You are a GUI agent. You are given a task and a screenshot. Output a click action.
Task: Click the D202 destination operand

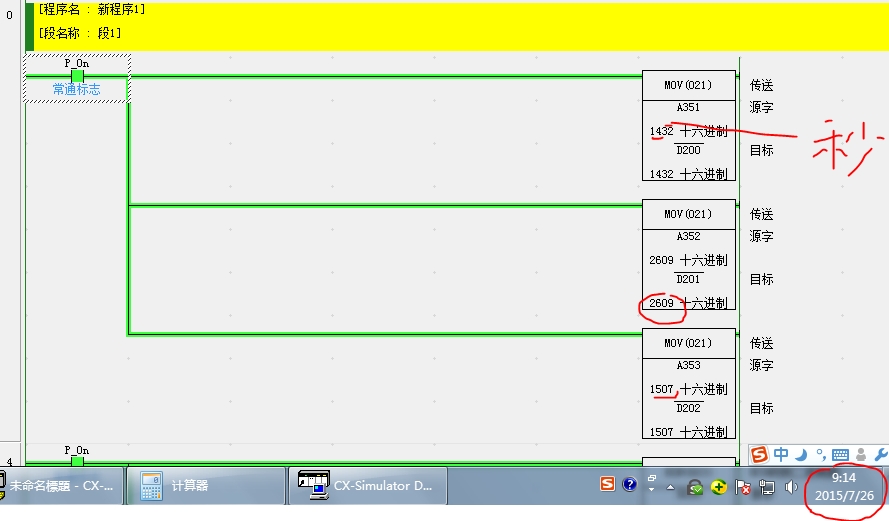pyautogui.click(x=688, y=408)
